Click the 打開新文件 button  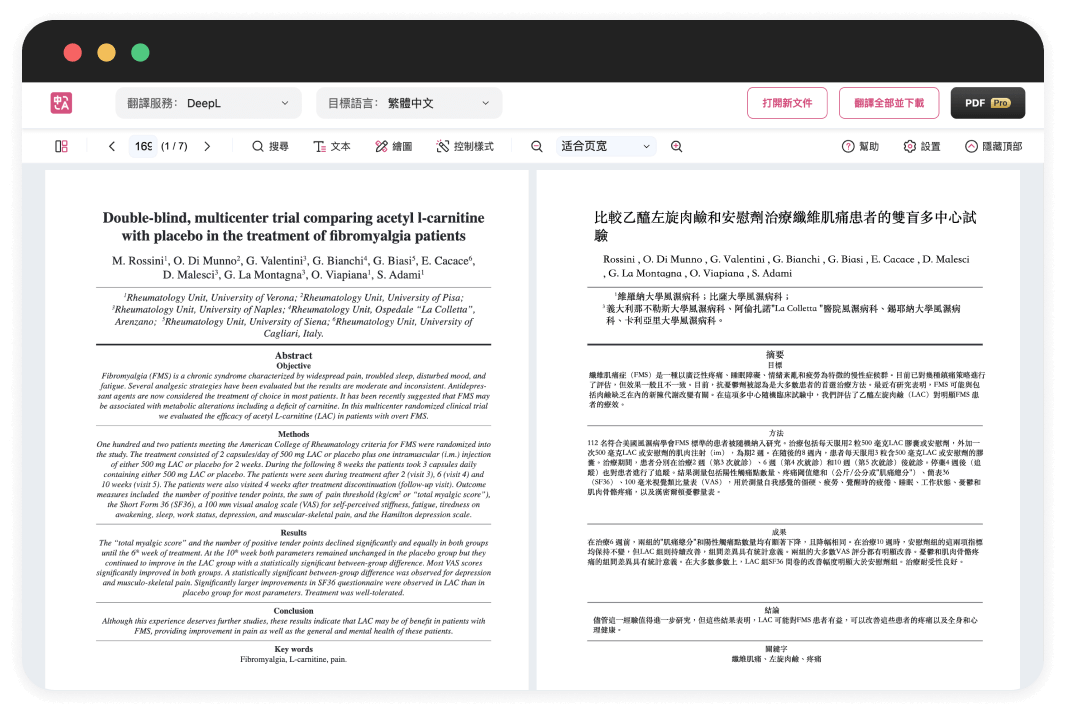coord(787,103)
